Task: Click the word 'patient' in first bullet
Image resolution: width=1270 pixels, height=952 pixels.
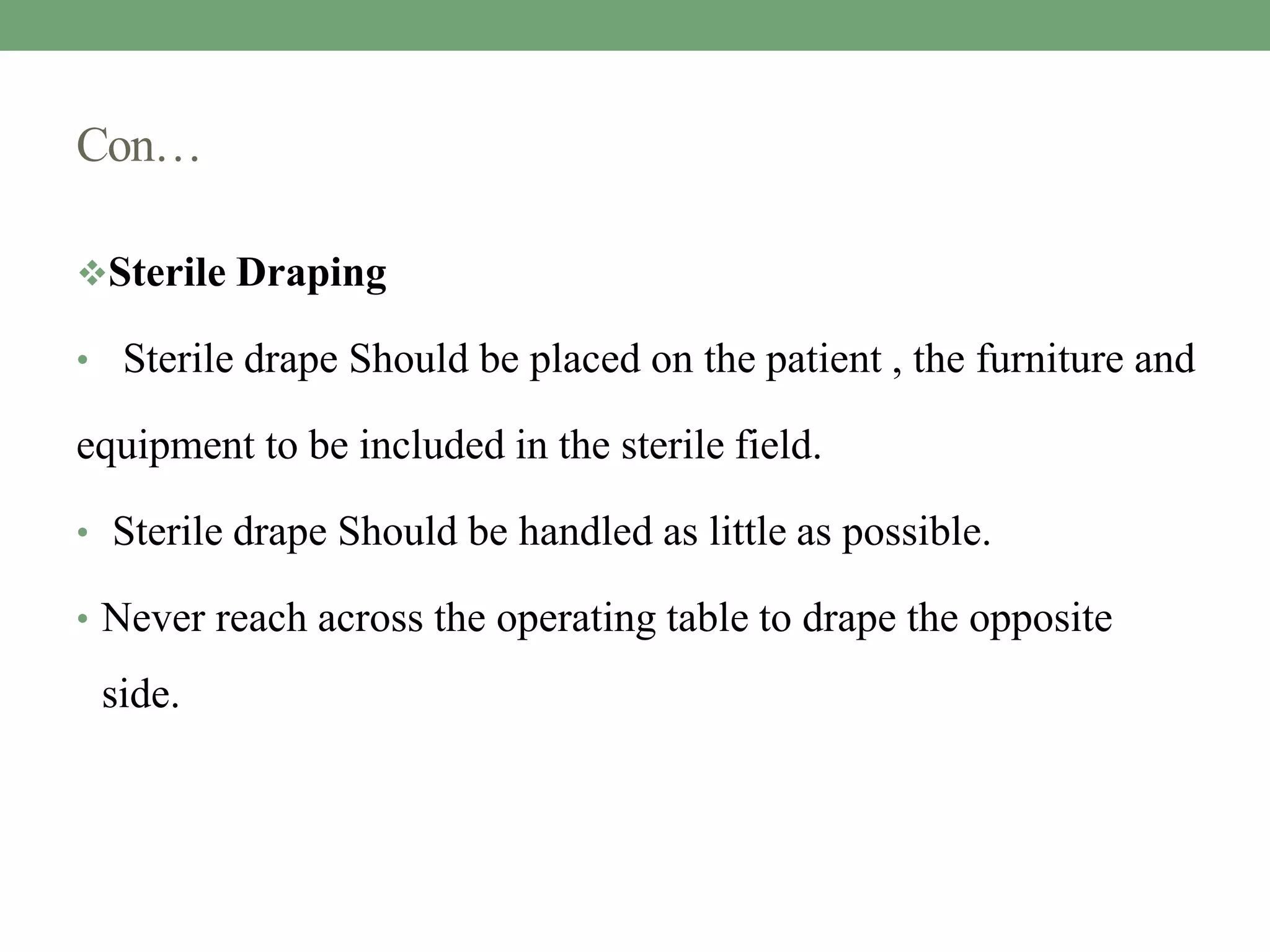Action: pos(824,359)
